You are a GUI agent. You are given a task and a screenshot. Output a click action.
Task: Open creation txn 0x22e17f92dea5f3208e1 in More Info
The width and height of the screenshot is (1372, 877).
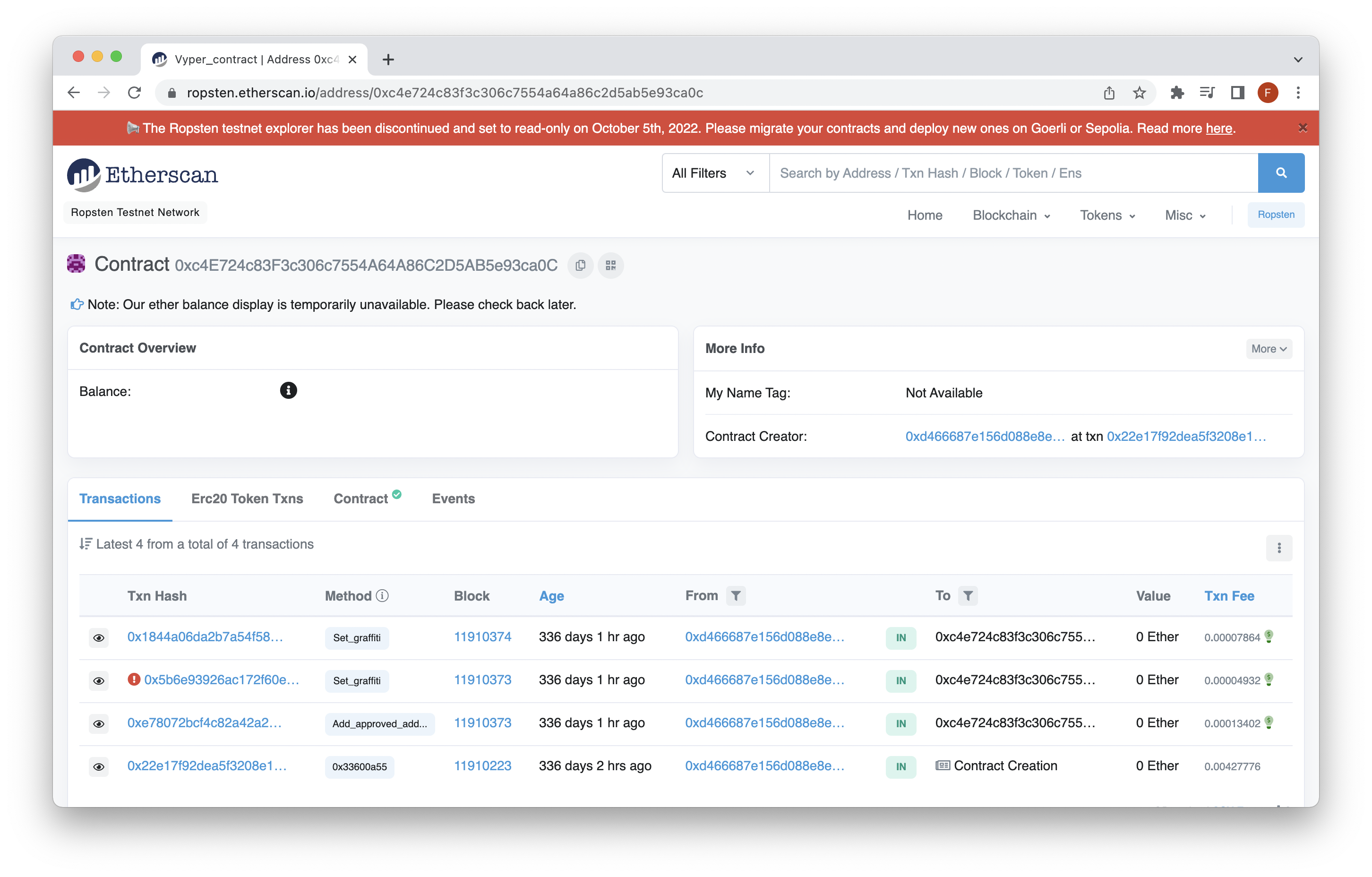point(1186,437)
